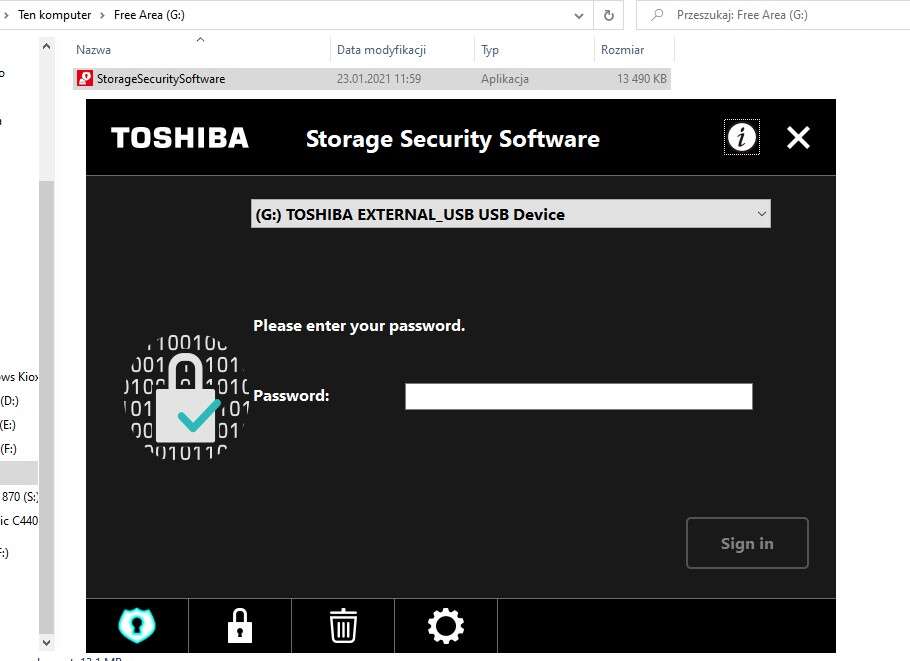Expand the address bar history dropdown arrow
910x661 pixels.
tap(579, 15)
